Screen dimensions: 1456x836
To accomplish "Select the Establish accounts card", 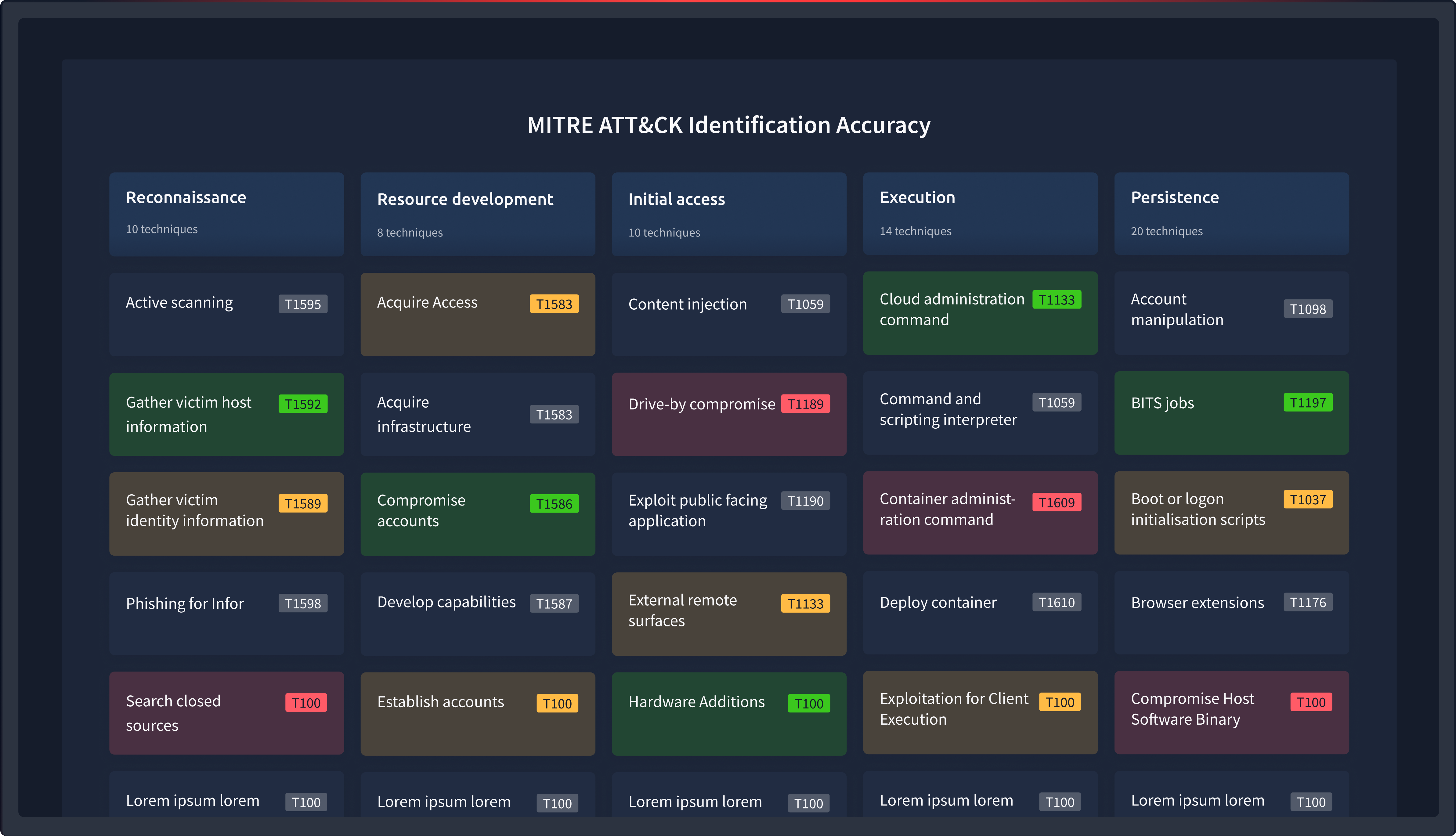I will 478,714.
